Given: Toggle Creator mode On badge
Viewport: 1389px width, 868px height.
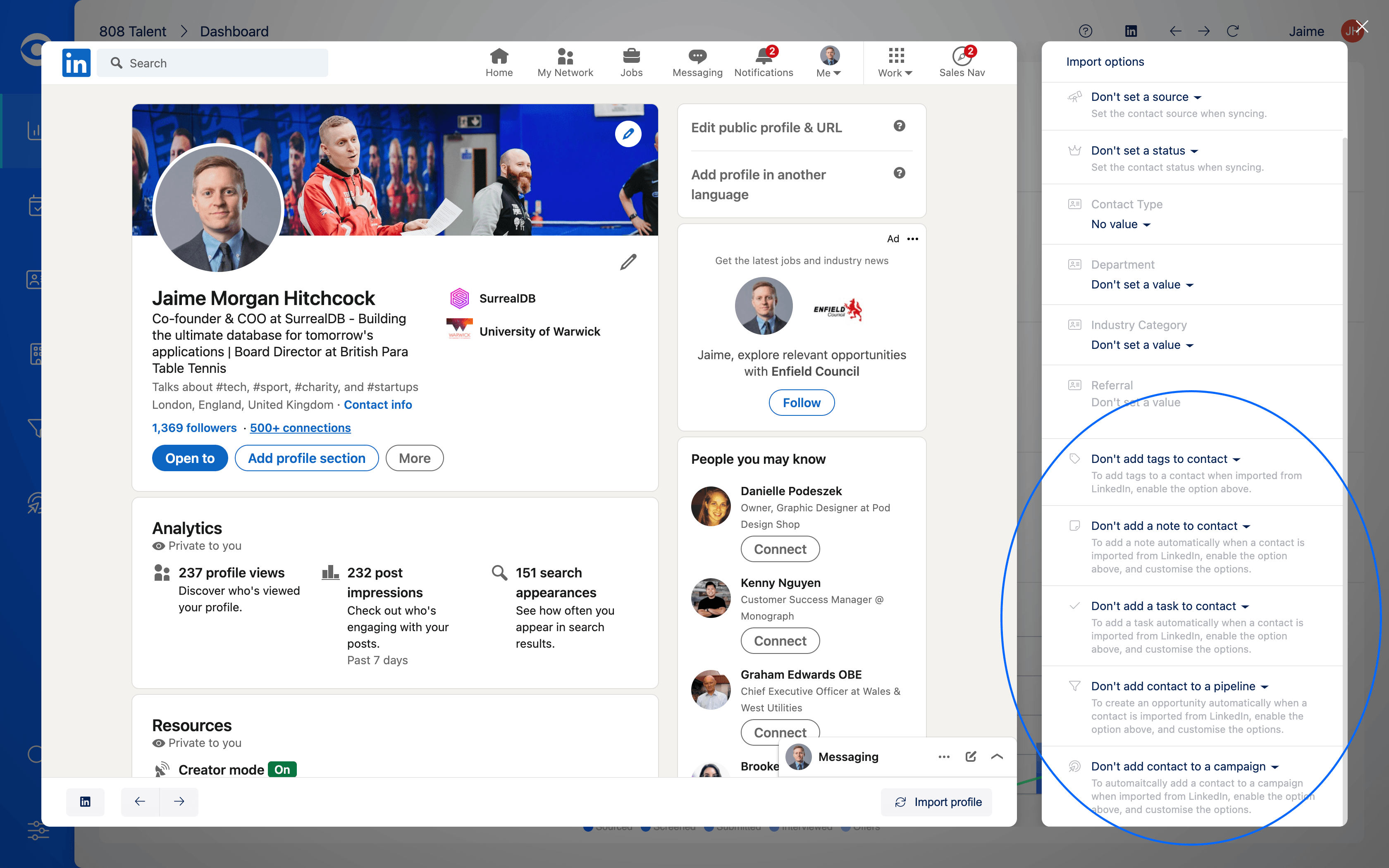Looking at the screenshot, I should pyautogui.click(x=282, y=769).
